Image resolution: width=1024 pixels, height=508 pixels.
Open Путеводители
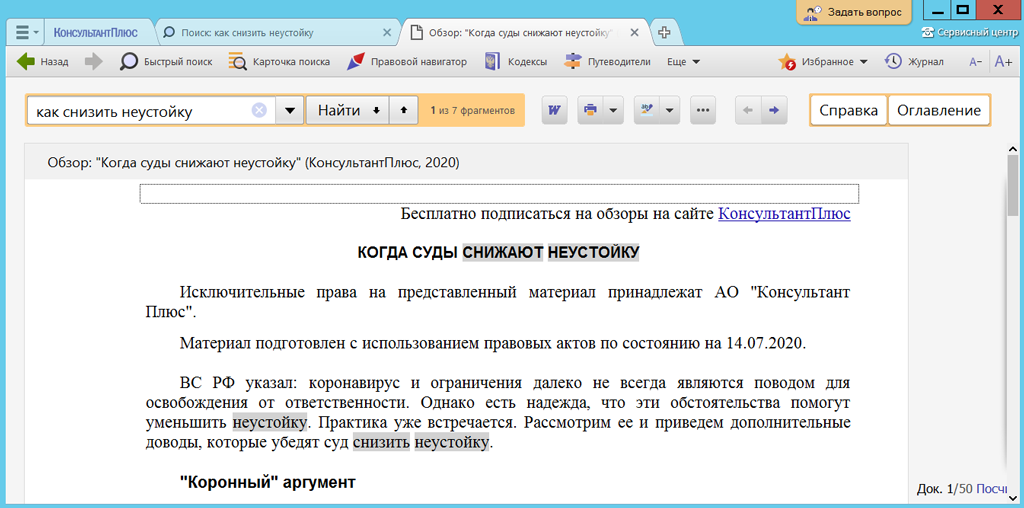pyautogui.click(x=607, y=62)
